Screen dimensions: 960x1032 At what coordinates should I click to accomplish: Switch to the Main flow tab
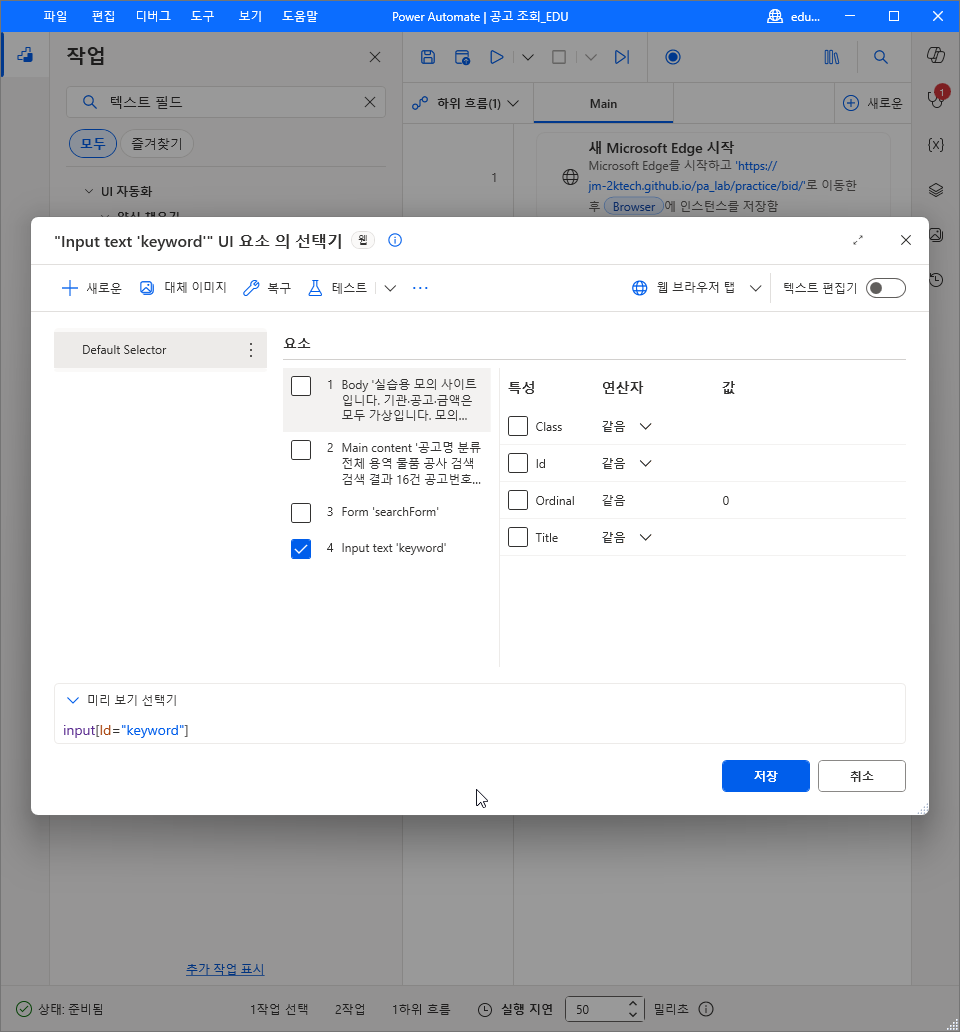pyautogui.click(x=603, y=103)
